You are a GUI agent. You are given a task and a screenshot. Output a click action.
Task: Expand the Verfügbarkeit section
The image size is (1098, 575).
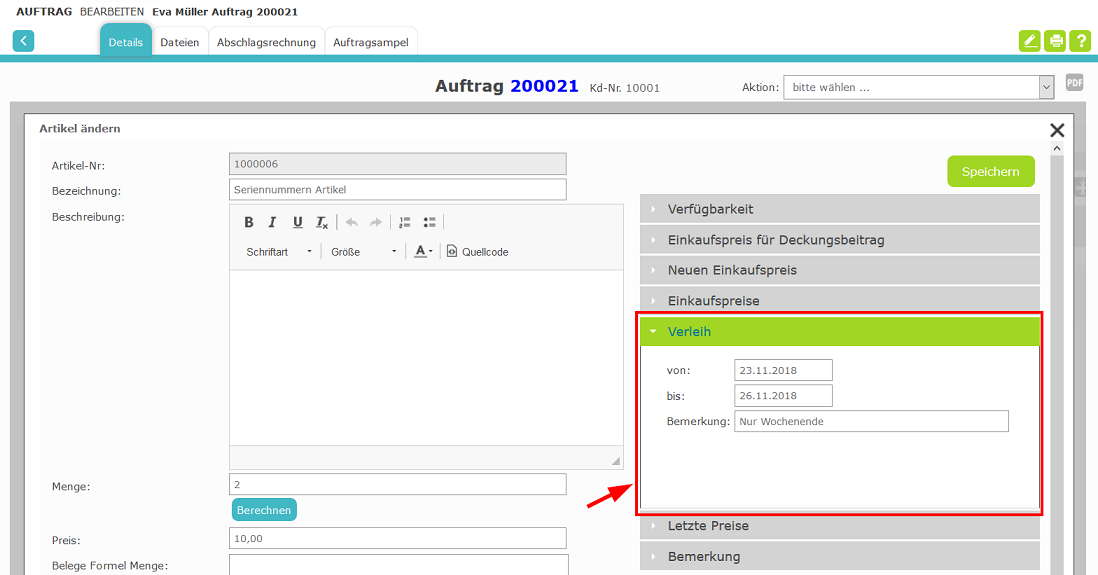click(x=839, y=209)
